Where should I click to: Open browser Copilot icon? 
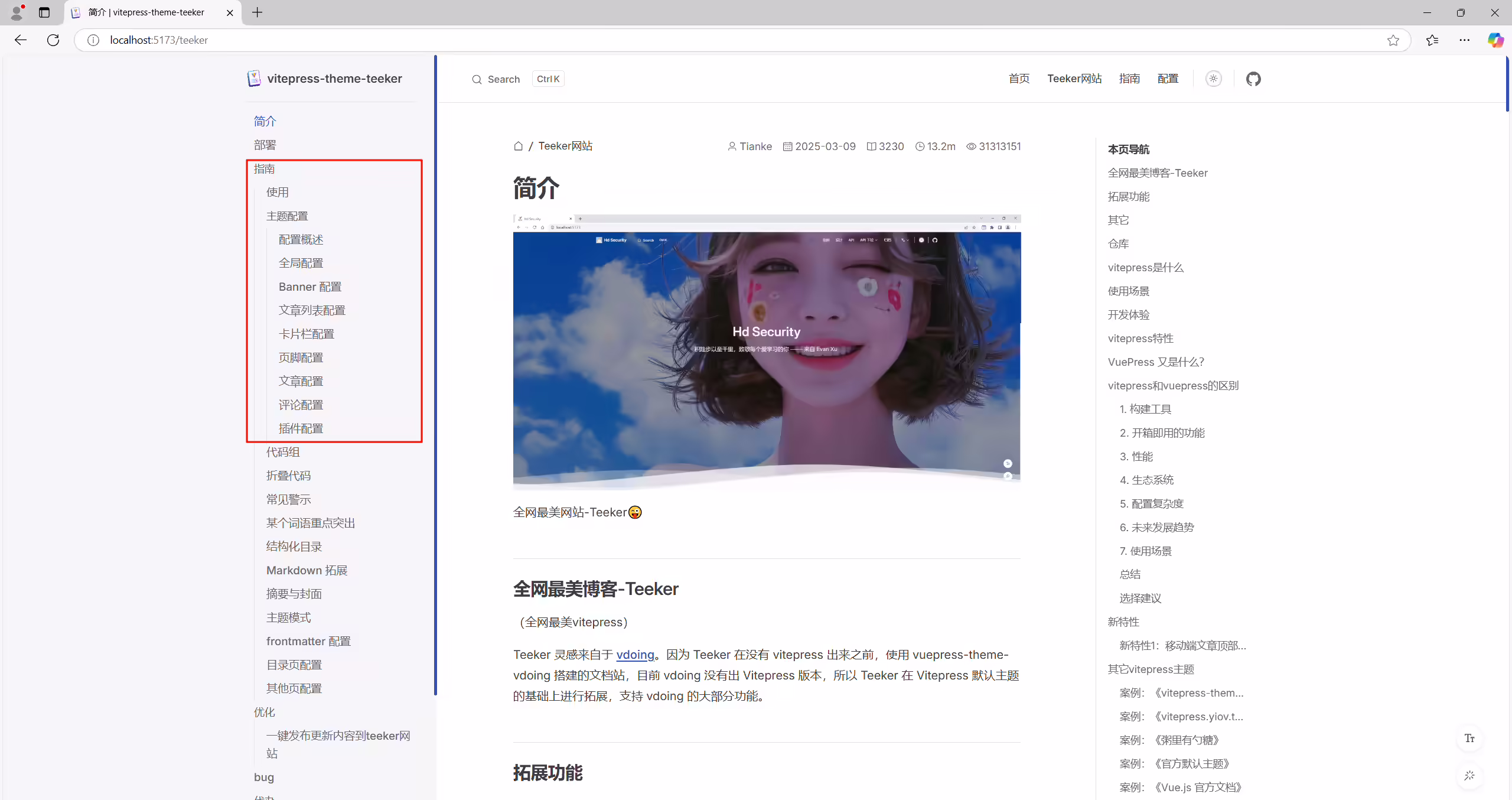1495,40
